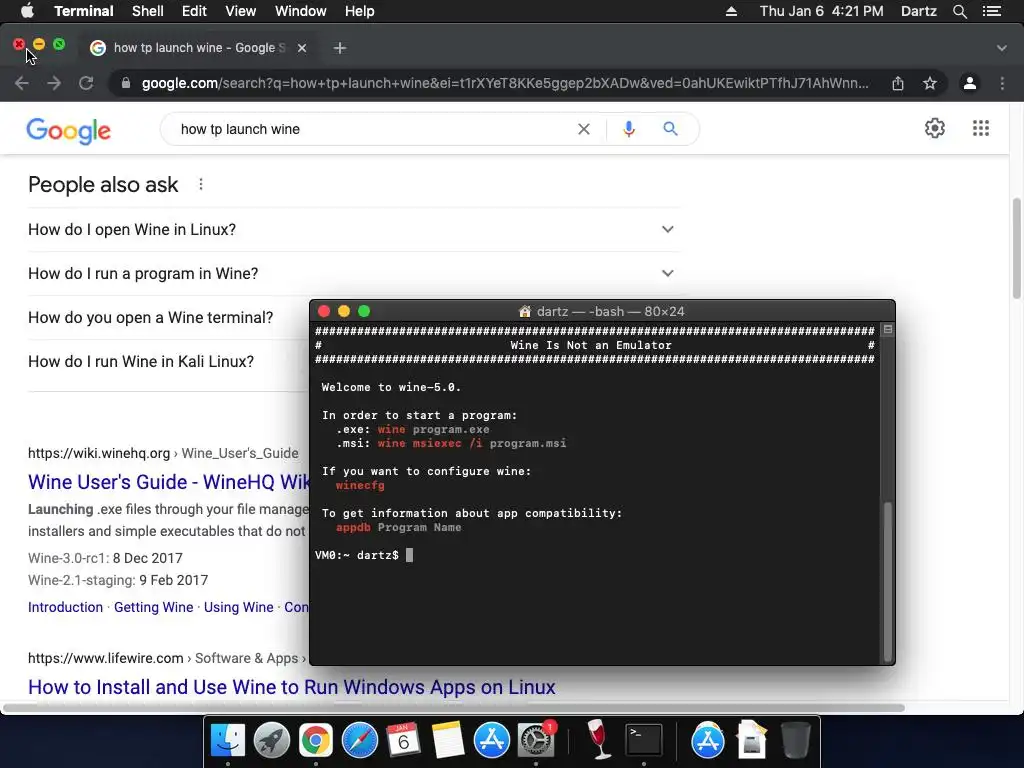The image size is (1024, 768).
Task: Bookmark this page with star
Action: pyautogui.click(x=930, y=83)
